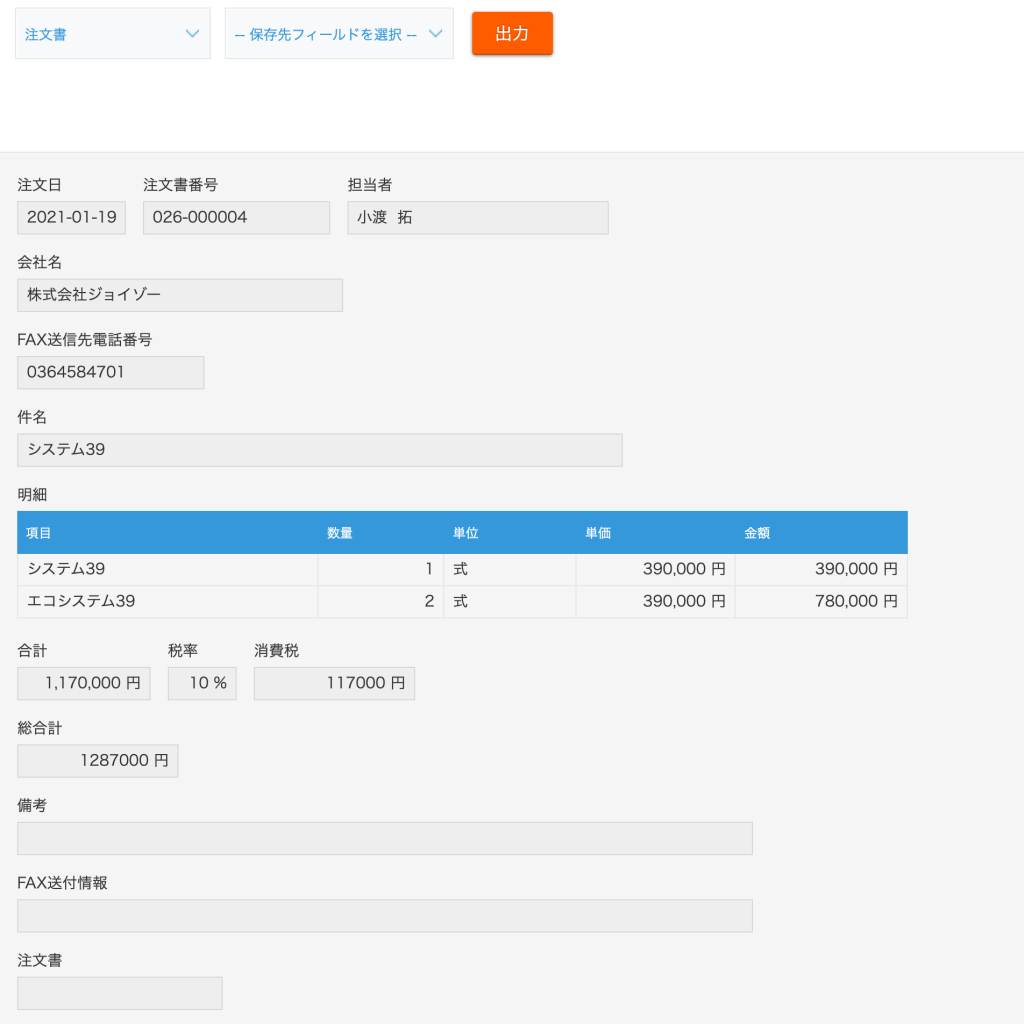The width and height of the screenshot is (1024, 1024).
Task: Click the 単価 cell in エコシステム39 row
Action: 656,601
